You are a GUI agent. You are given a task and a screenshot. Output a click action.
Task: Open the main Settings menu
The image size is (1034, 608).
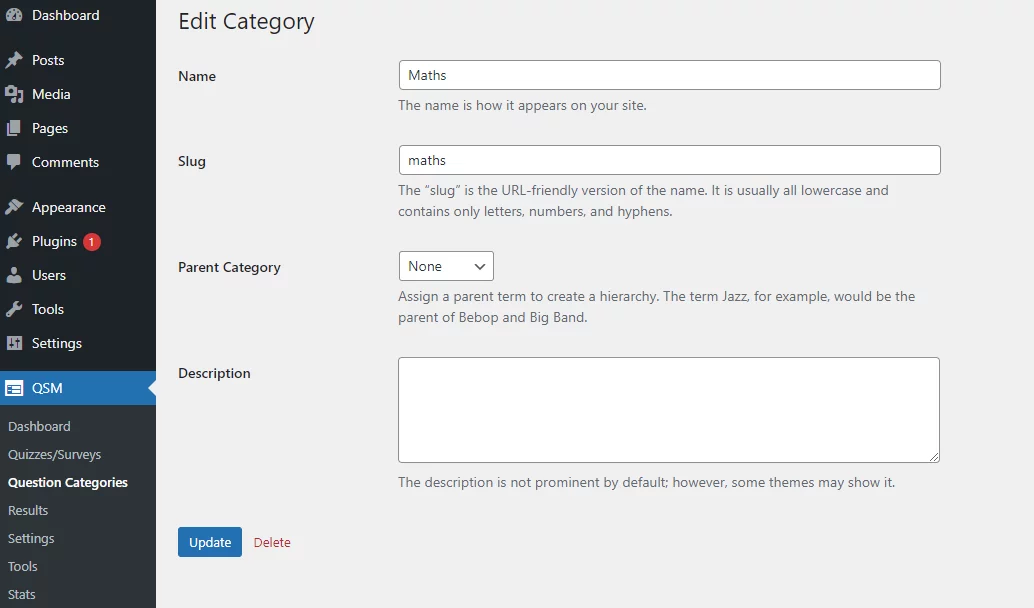point(78,343)
